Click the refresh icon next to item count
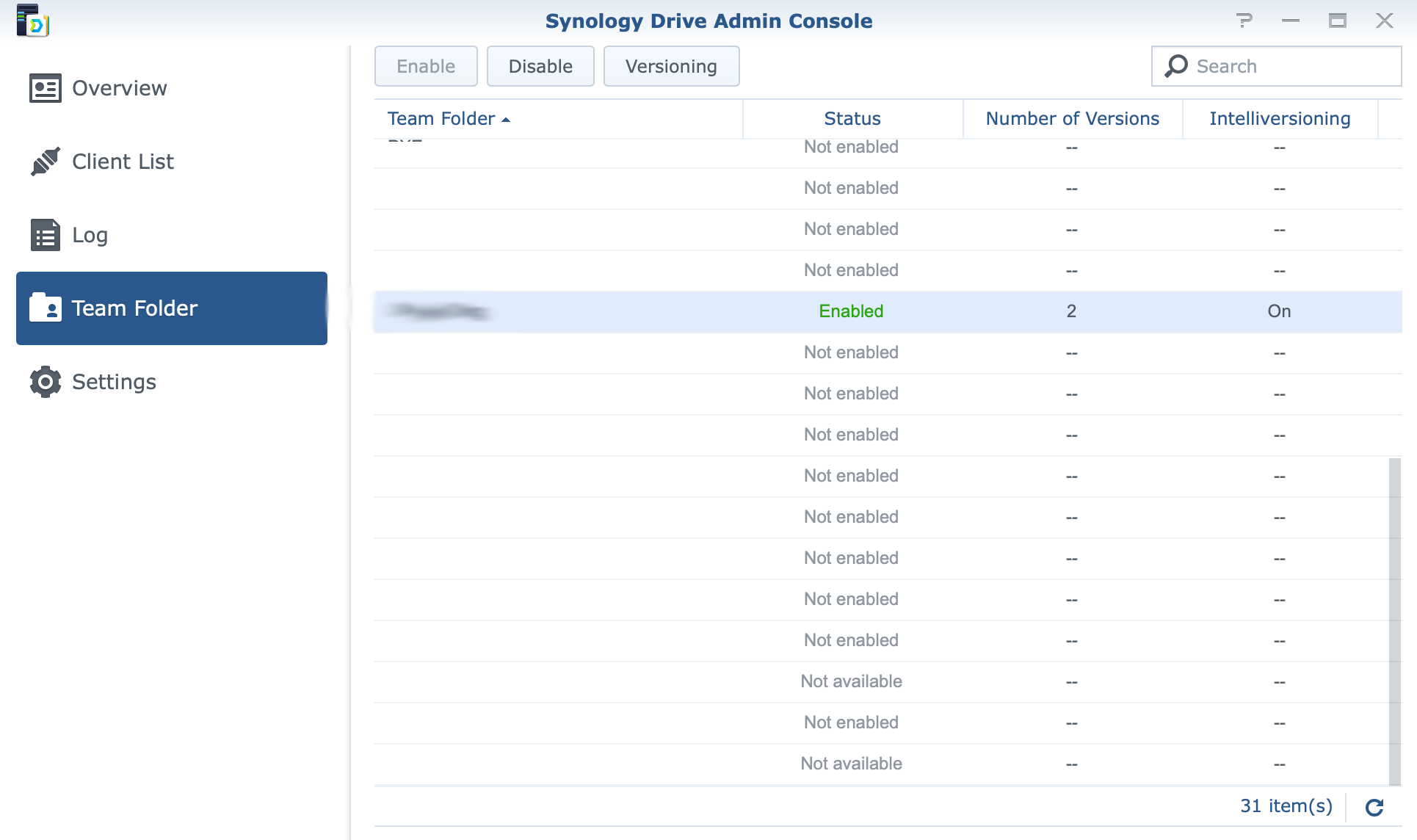The height and width of the screenshot is (840, 1417). tap(1374, 807)
